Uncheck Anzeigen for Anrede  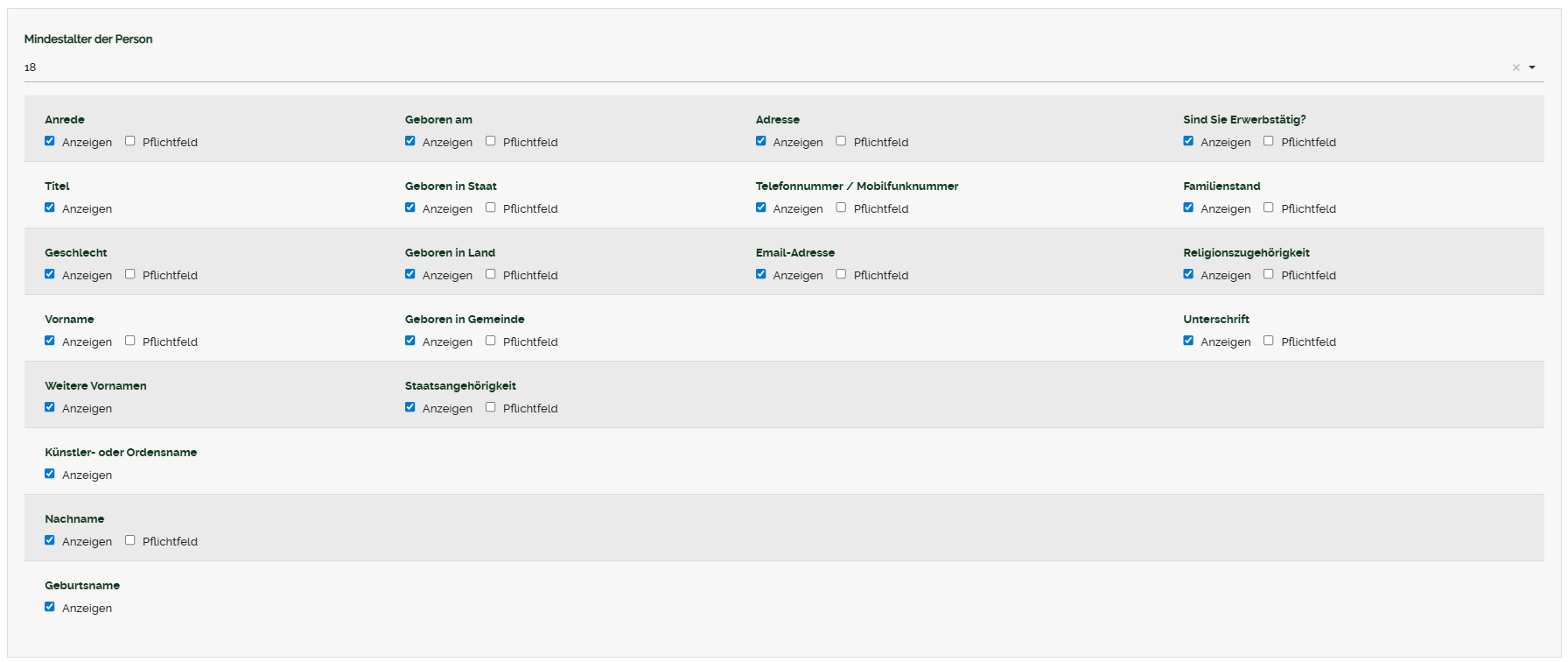(50, 141)
